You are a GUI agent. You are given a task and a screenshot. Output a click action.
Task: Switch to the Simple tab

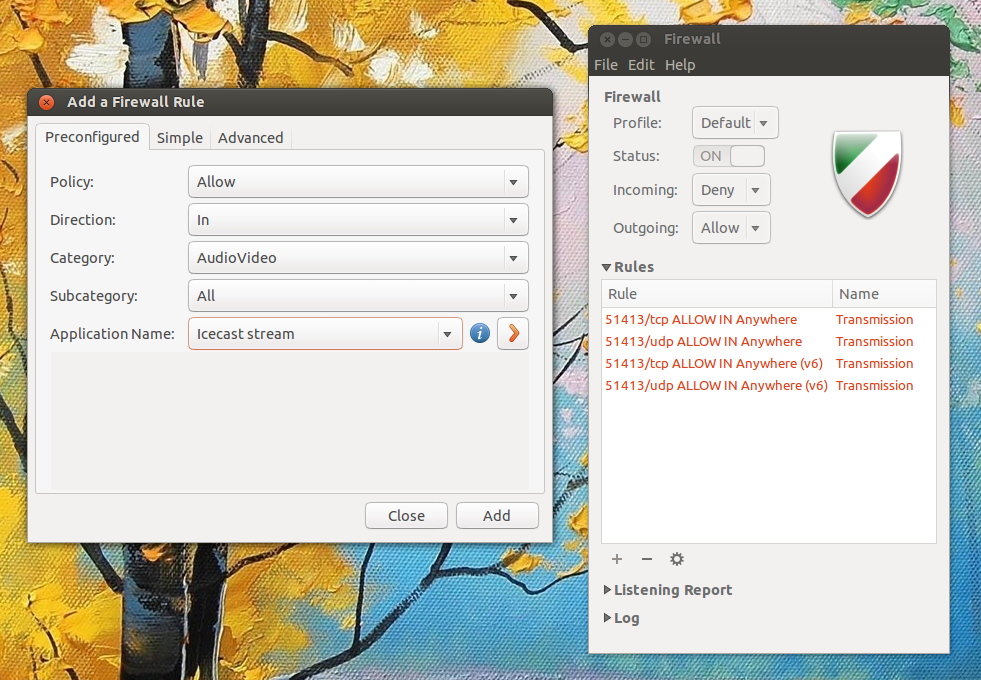point(179,137)
